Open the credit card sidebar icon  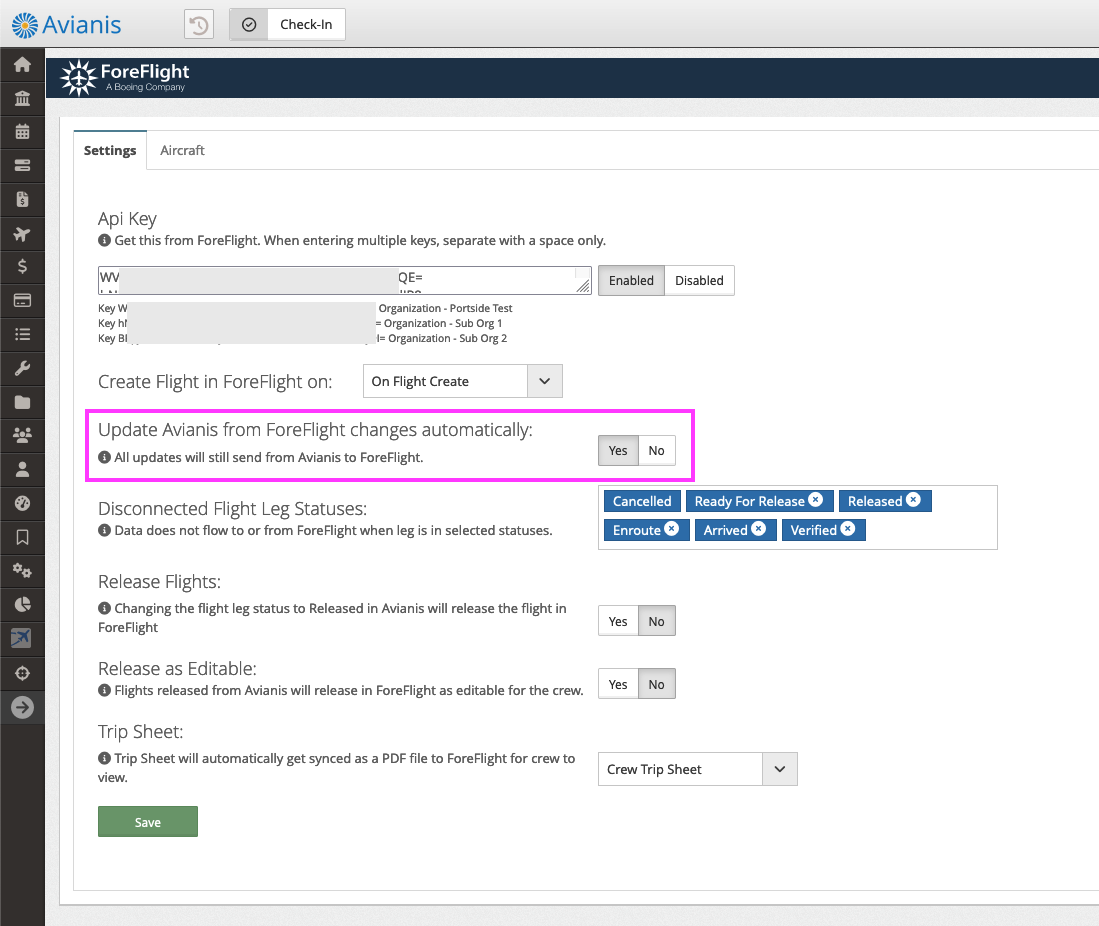pos(22,301)
